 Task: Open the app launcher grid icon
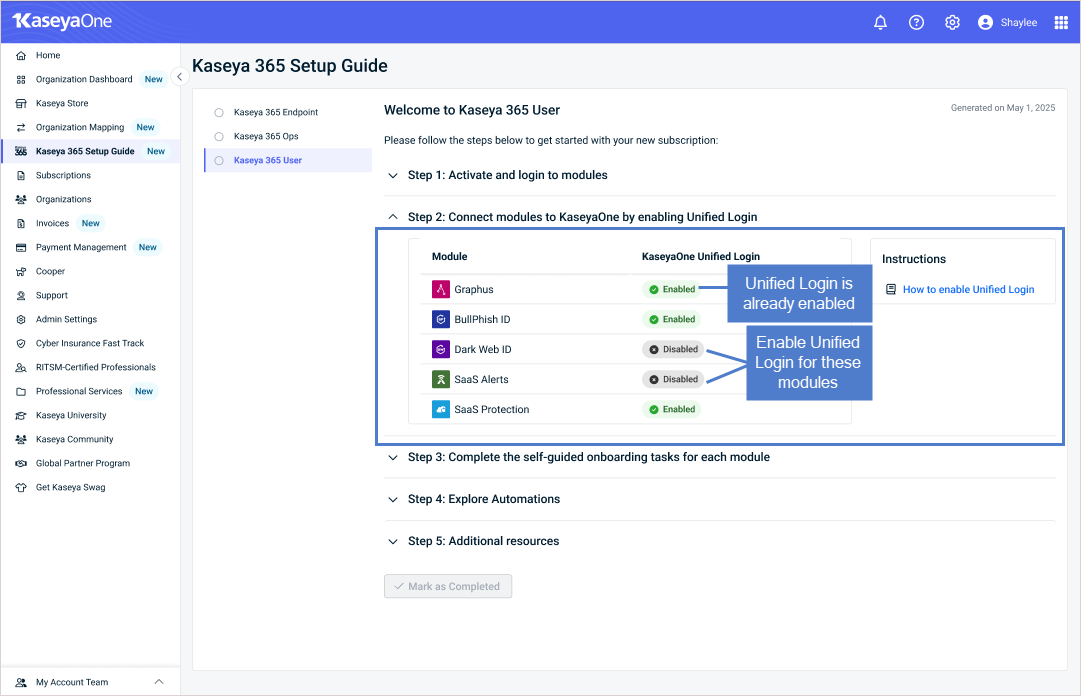1061,23
